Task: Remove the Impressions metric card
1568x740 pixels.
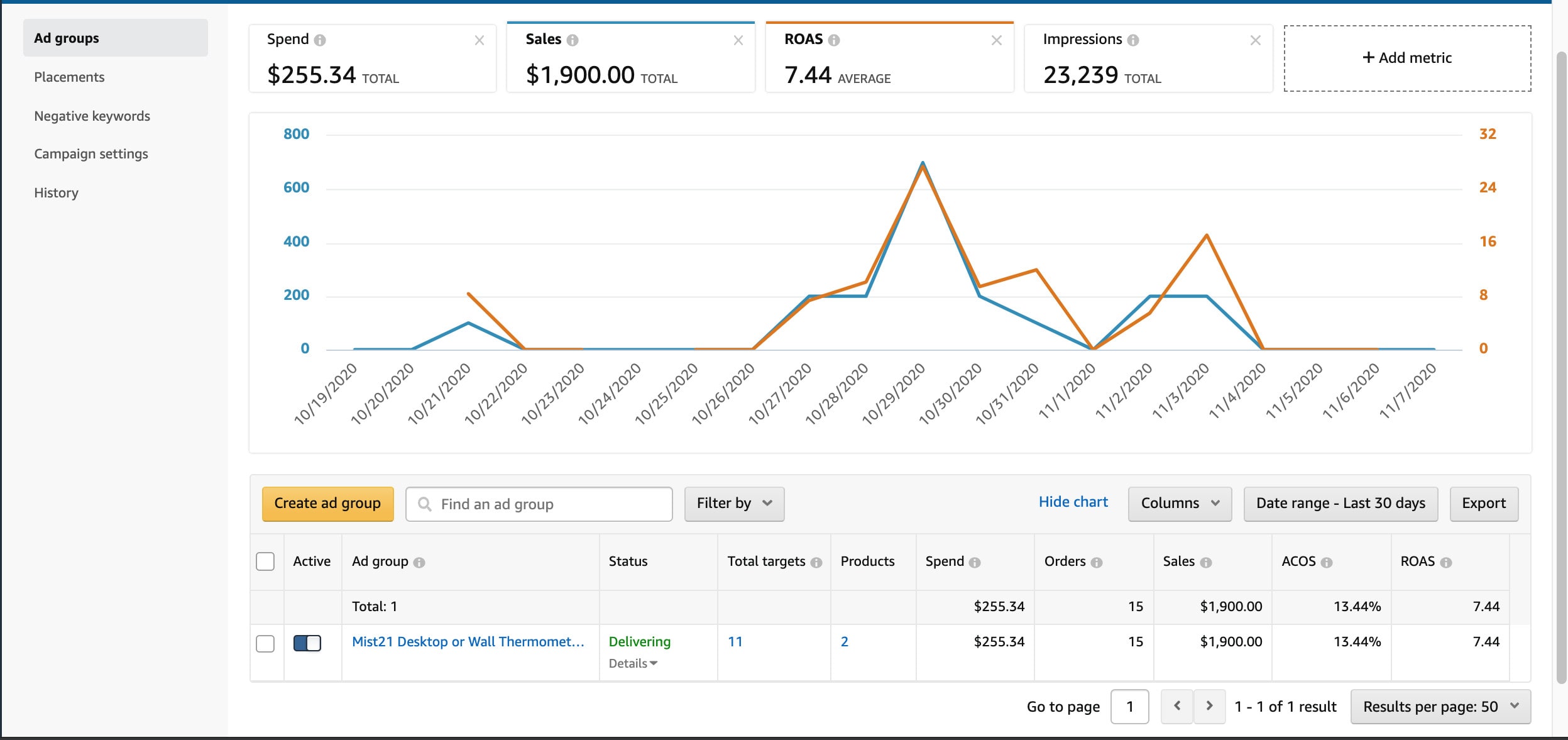Action: point(1256,40)
